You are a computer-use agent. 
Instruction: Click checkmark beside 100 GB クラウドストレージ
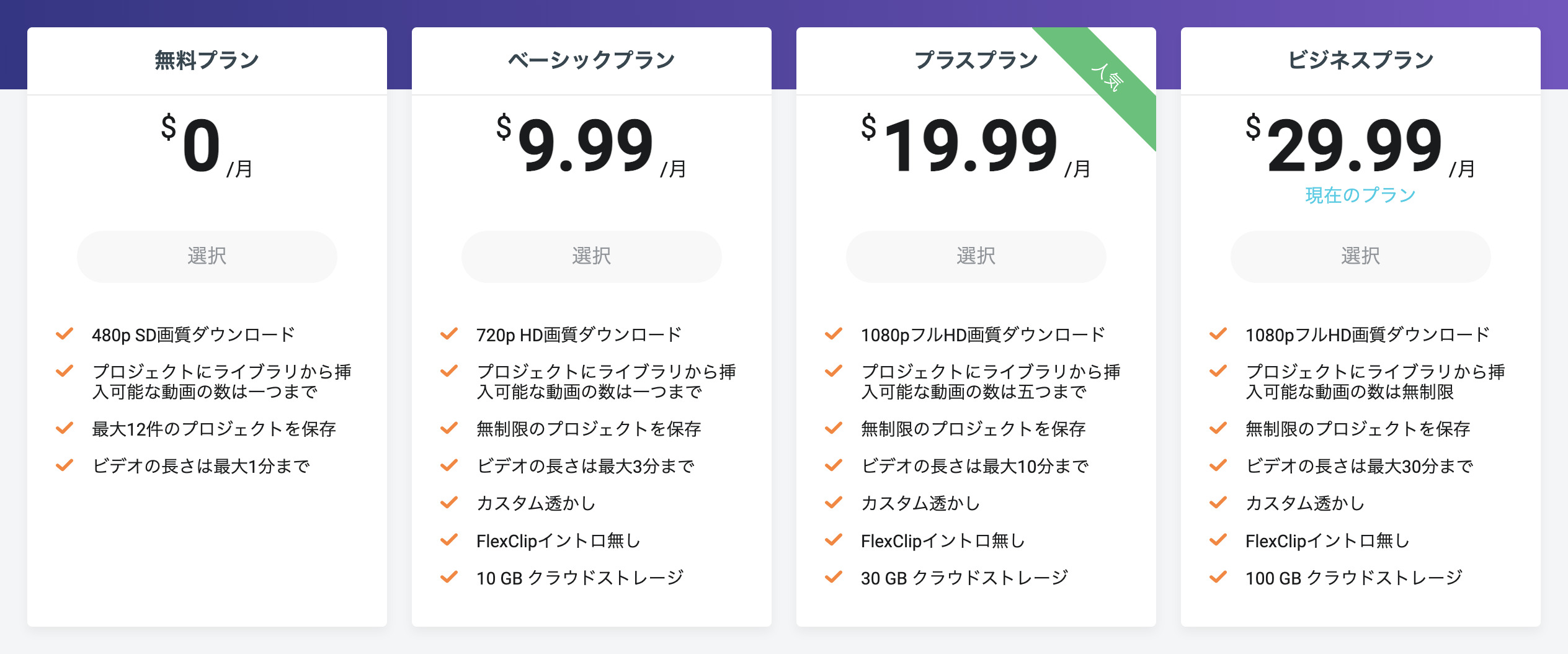1218,578
